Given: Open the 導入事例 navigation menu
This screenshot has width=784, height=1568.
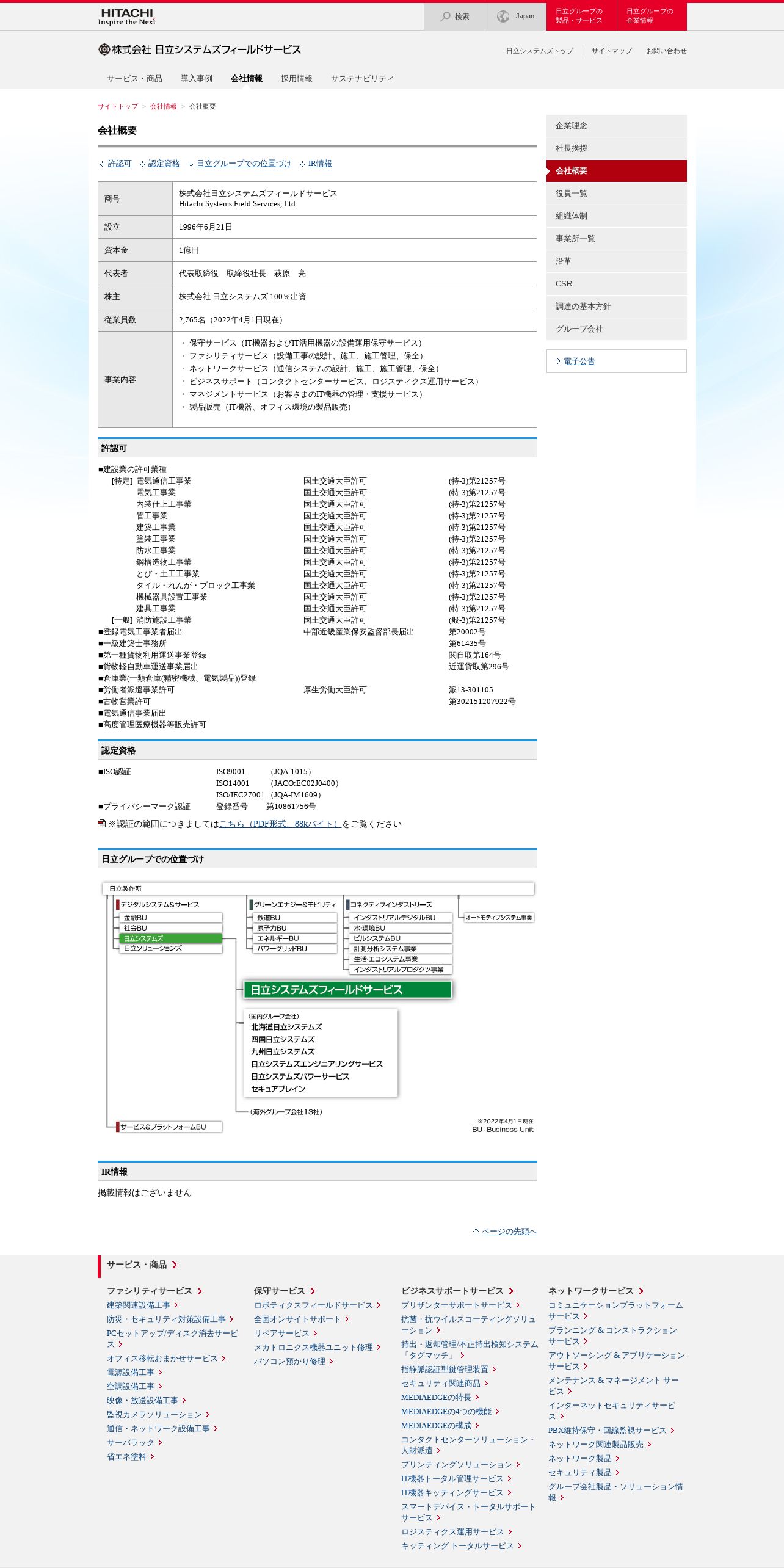Looking at the screenshot, I should pos(197,79).
